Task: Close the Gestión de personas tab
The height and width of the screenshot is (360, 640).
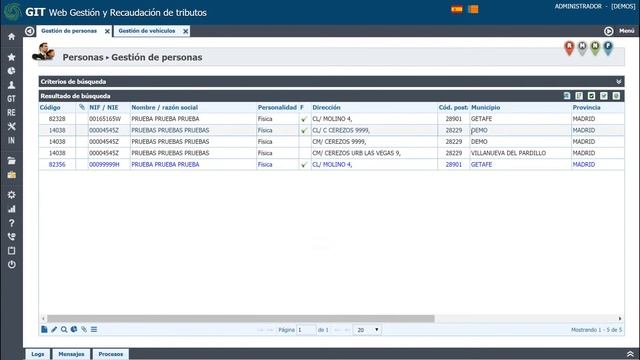Action: point(107,31)
